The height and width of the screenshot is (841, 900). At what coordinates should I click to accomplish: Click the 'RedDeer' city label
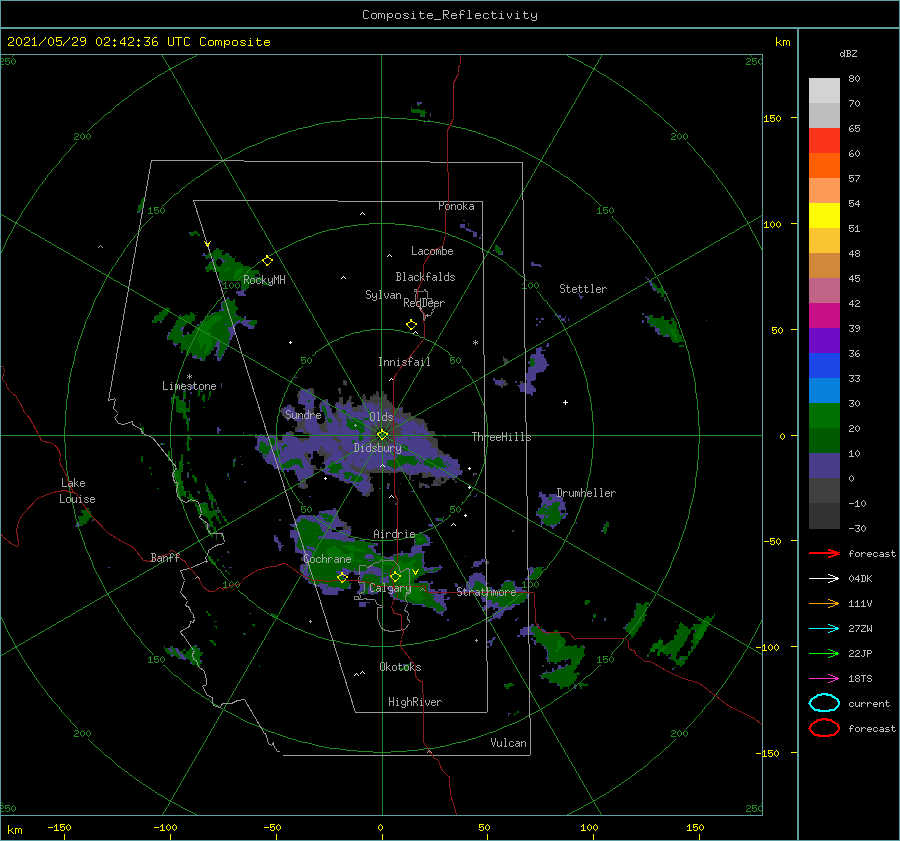point(424,303)
